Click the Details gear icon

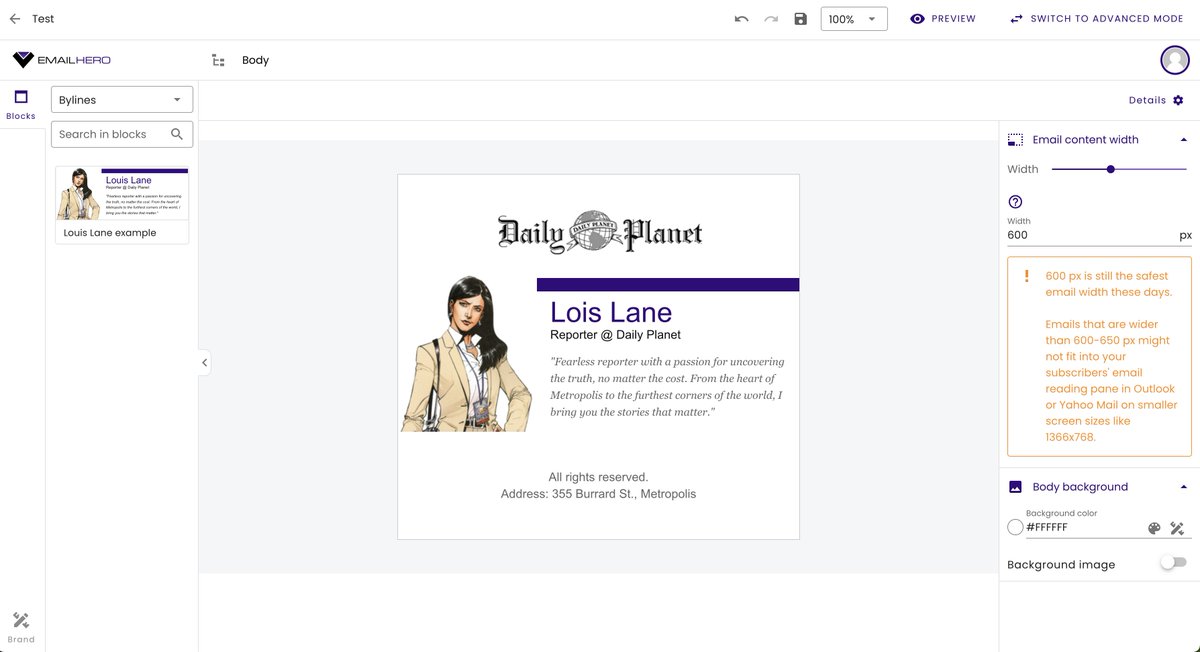tap(1178, 100)
